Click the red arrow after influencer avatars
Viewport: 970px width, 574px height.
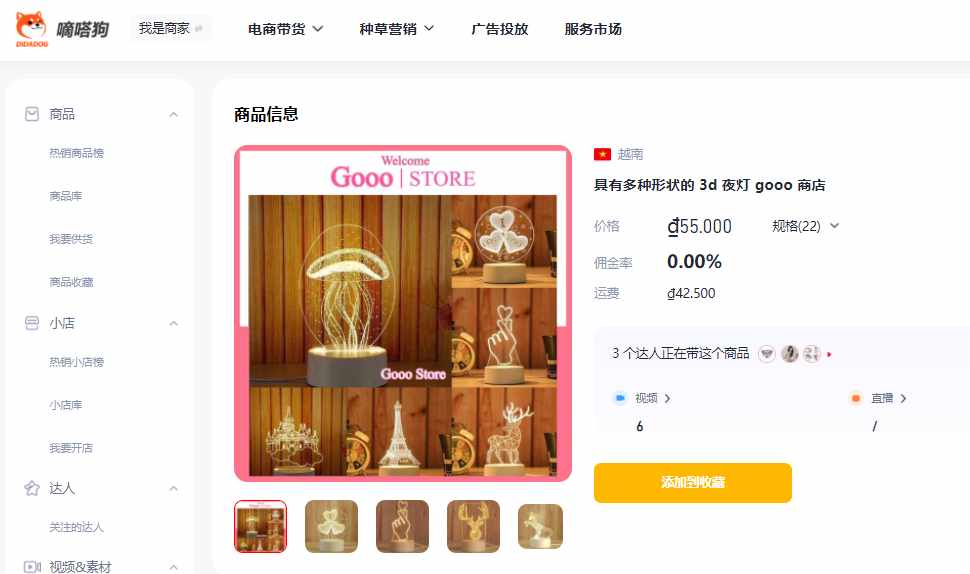[x=829, y=354]
